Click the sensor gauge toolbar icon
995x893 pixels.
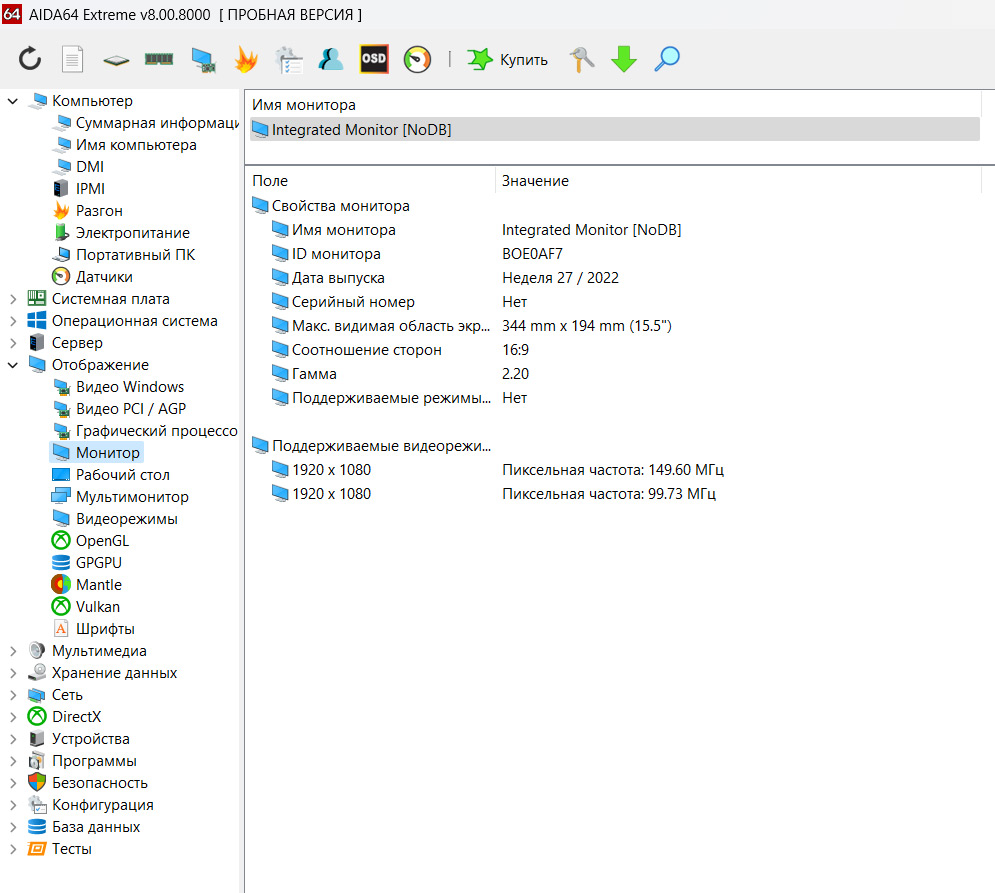click(x=417, y=59)
